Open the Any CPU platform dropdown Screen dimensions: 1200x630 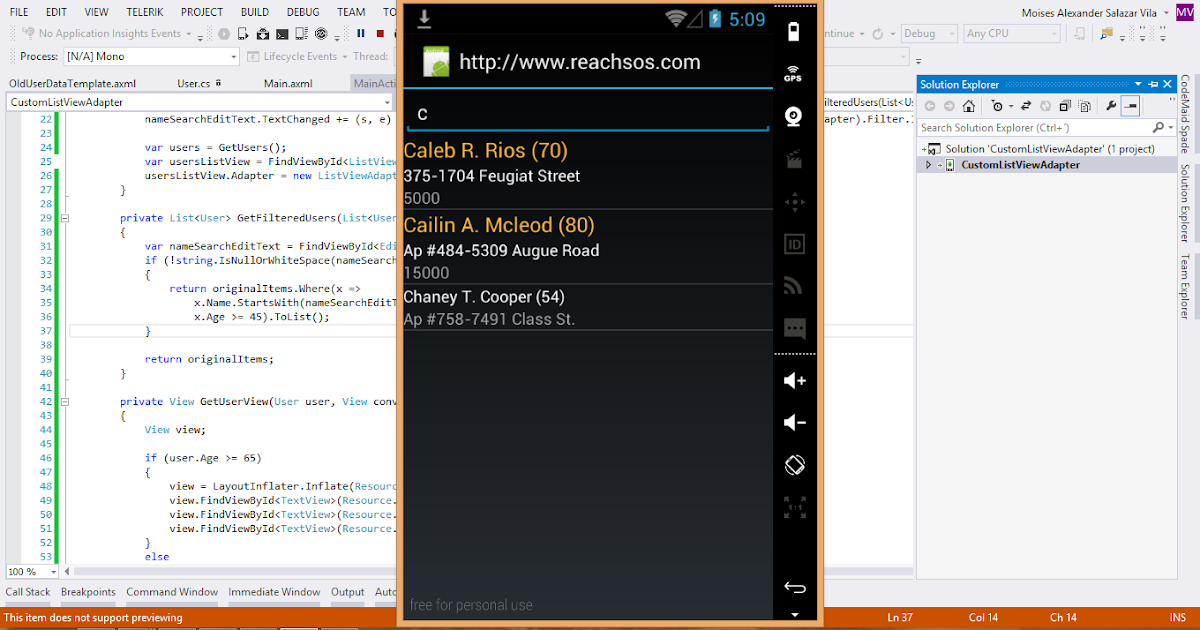pyautogui.click(x=1012, y=33)
